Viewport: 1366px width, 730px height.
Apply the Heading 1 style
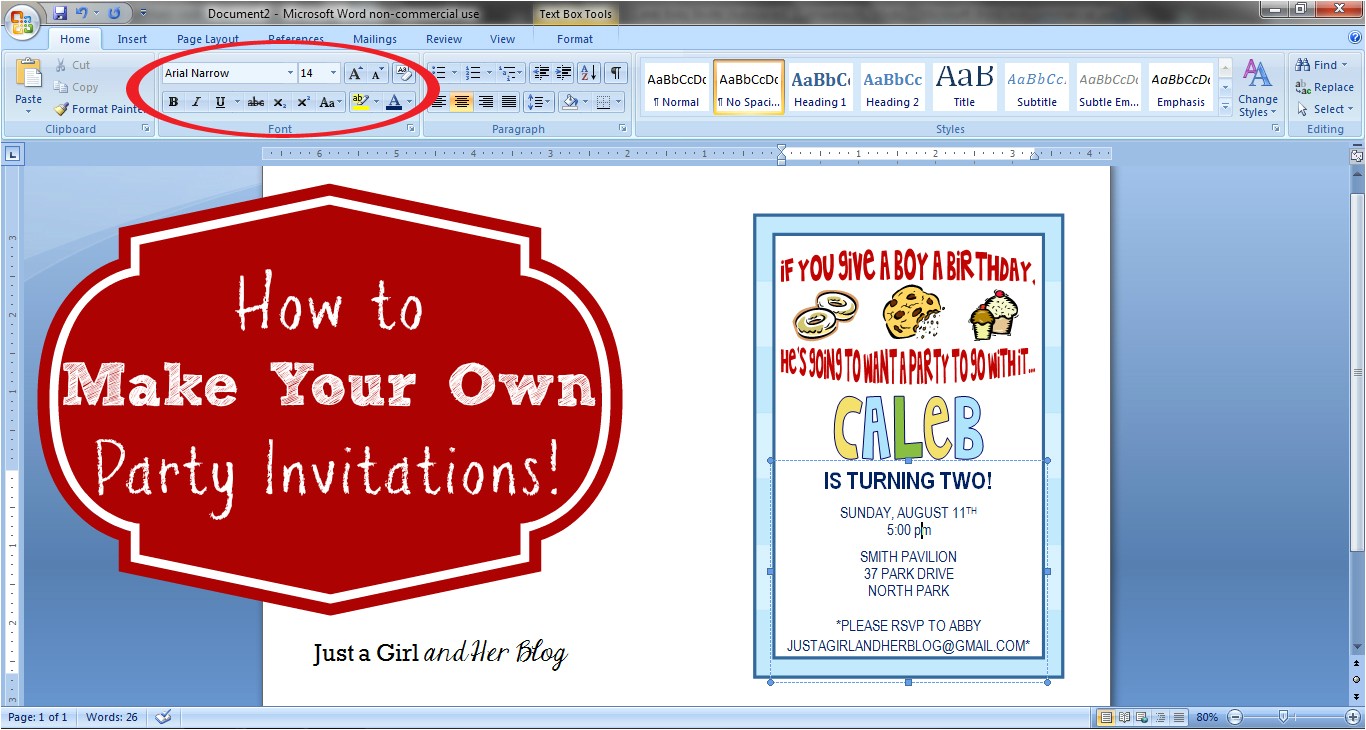tap(820, 86)
